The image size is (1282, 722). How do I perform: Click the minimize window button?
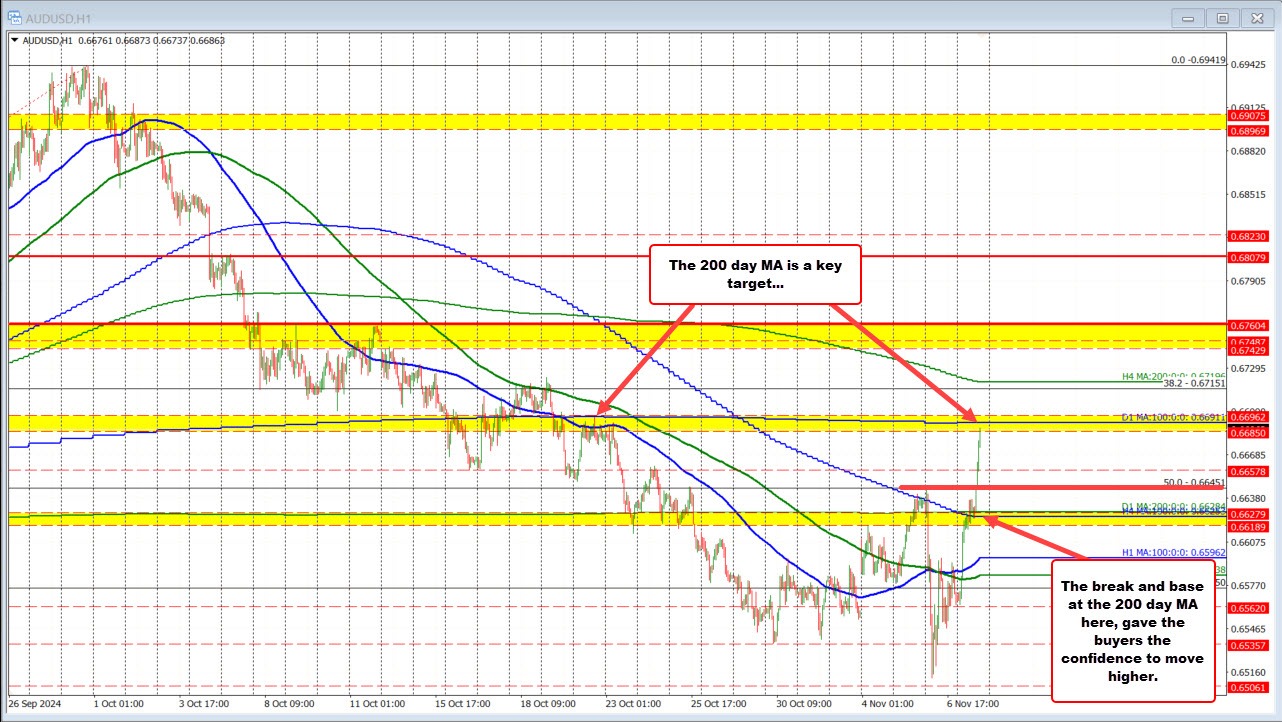[1187, 17]
